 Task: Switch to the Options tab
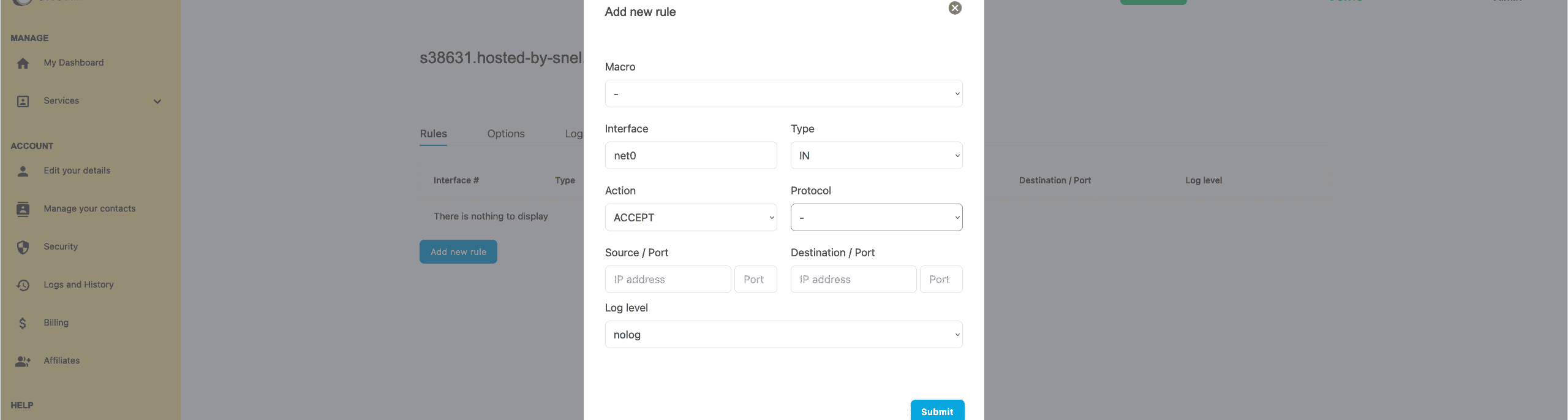(x=505, y=134)
